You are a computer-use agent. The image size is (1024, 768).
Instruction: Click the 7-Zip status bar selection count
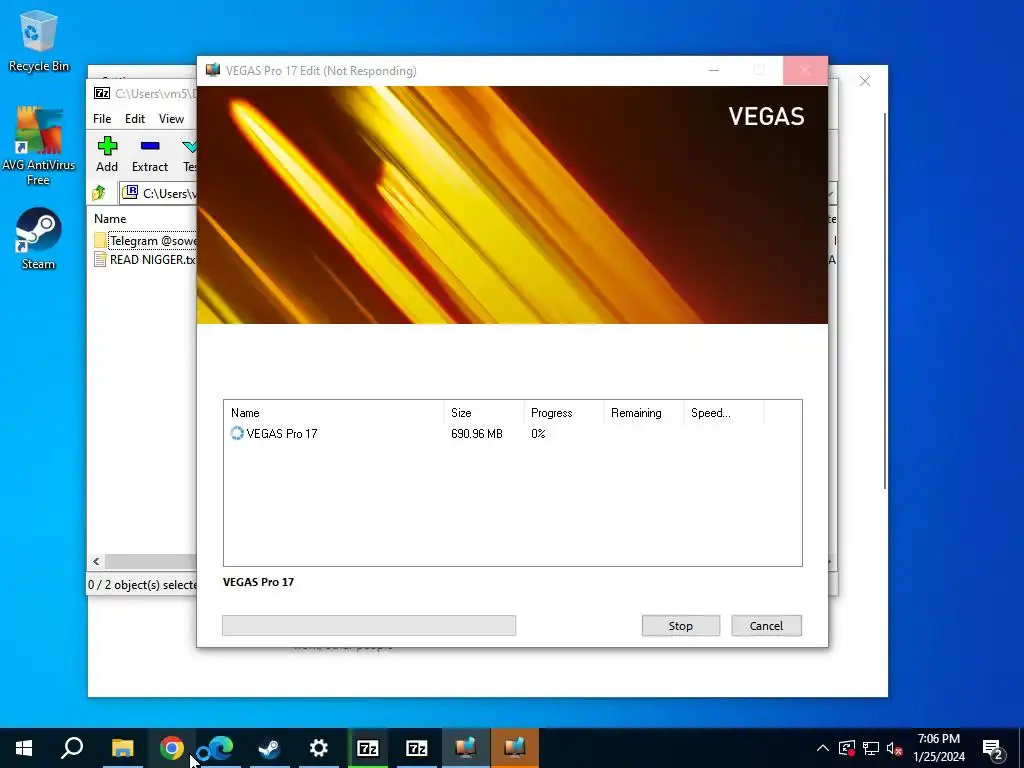pos(142,585)
